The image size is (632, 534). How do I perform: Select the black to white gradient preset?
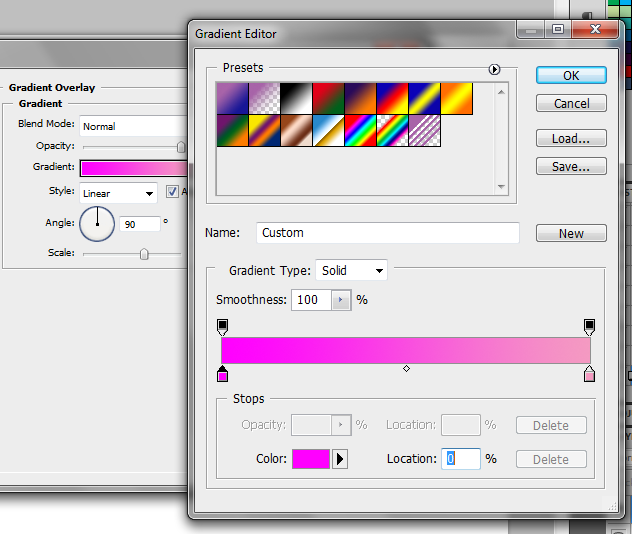pos(296,98)
